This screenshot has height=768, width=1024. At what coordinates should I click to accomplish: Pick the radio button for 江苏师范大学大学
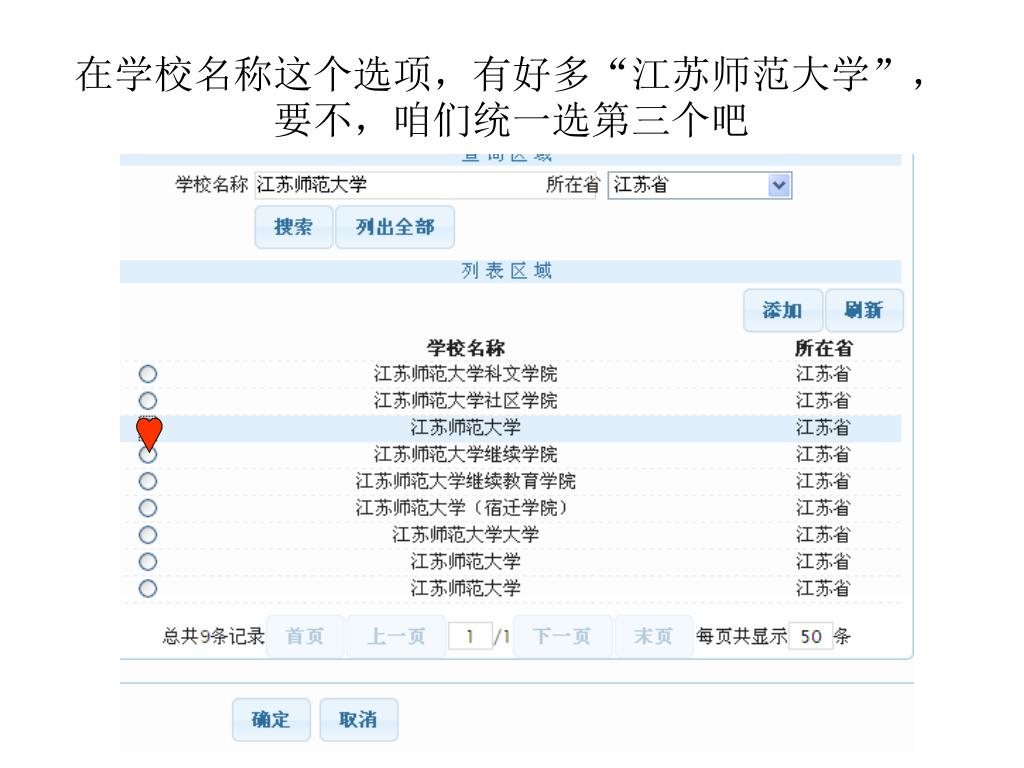[x=148, y=535]
